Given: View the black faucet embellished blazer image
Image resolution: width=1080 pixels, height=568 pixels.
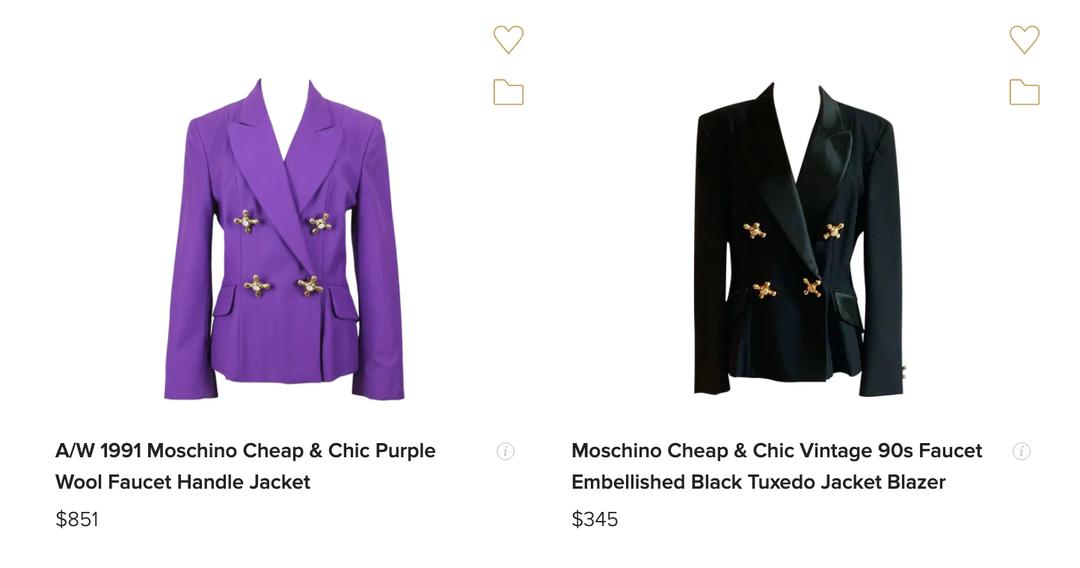Looking at the screenshot, I should tap(798, 240).
